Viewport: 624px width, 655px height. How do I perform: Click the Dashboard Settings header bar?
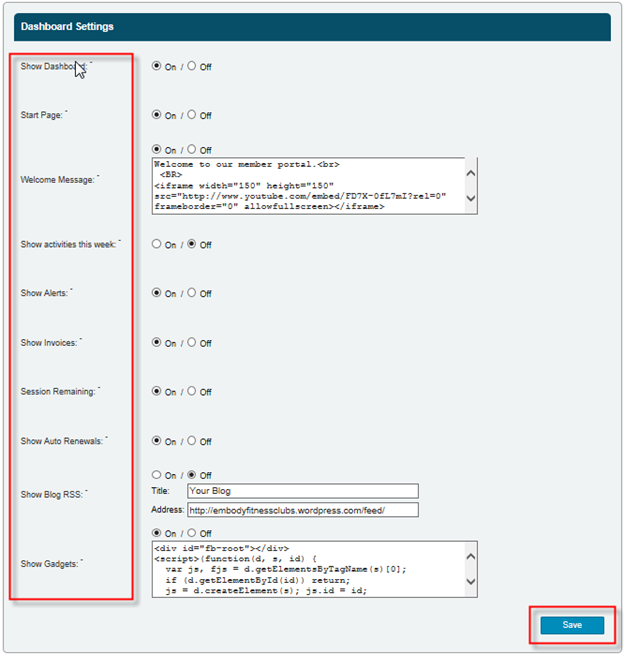tap(311, 27)
